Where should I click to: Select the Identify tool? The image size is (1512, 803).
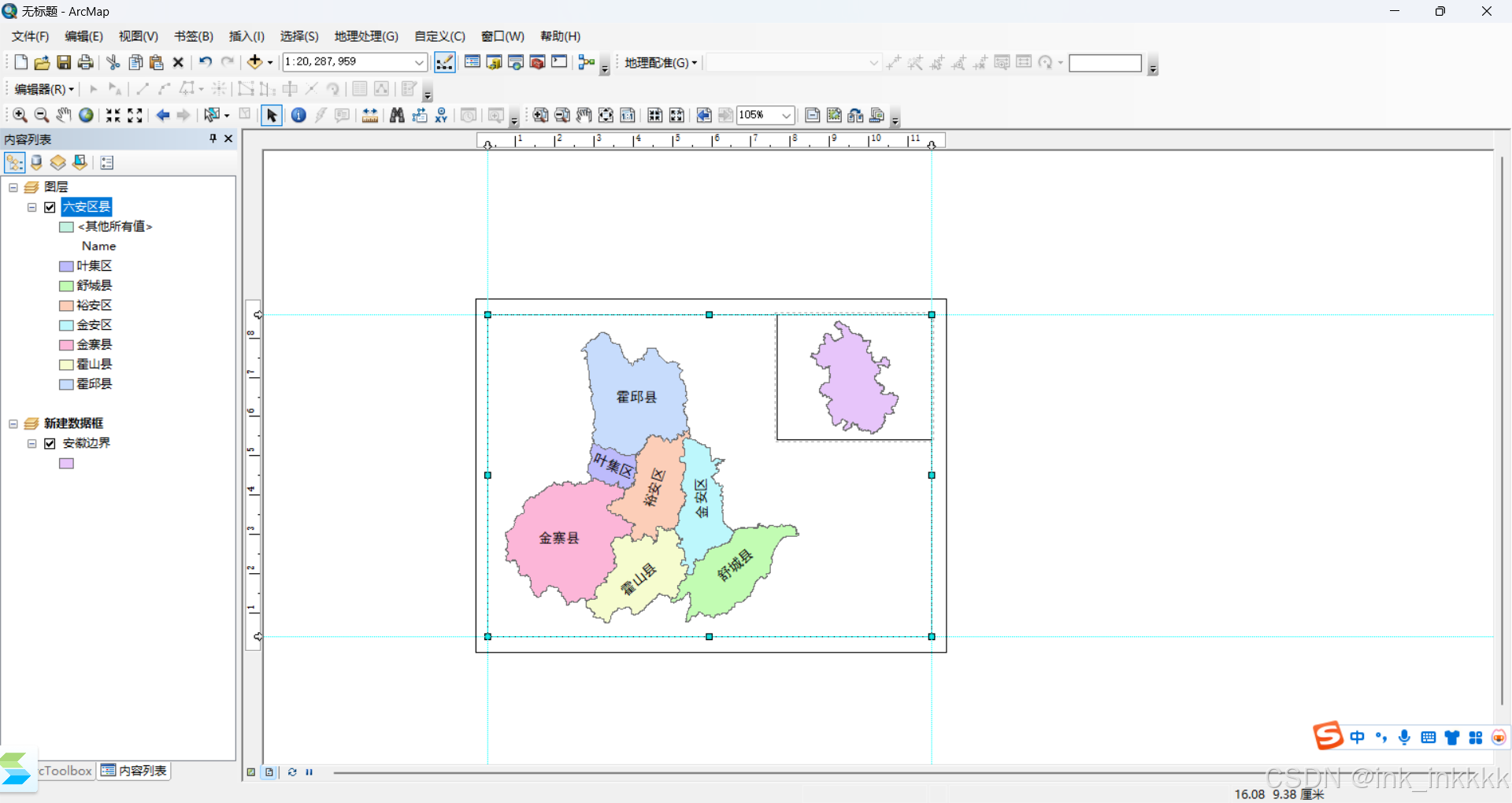(x=298, y=116)
